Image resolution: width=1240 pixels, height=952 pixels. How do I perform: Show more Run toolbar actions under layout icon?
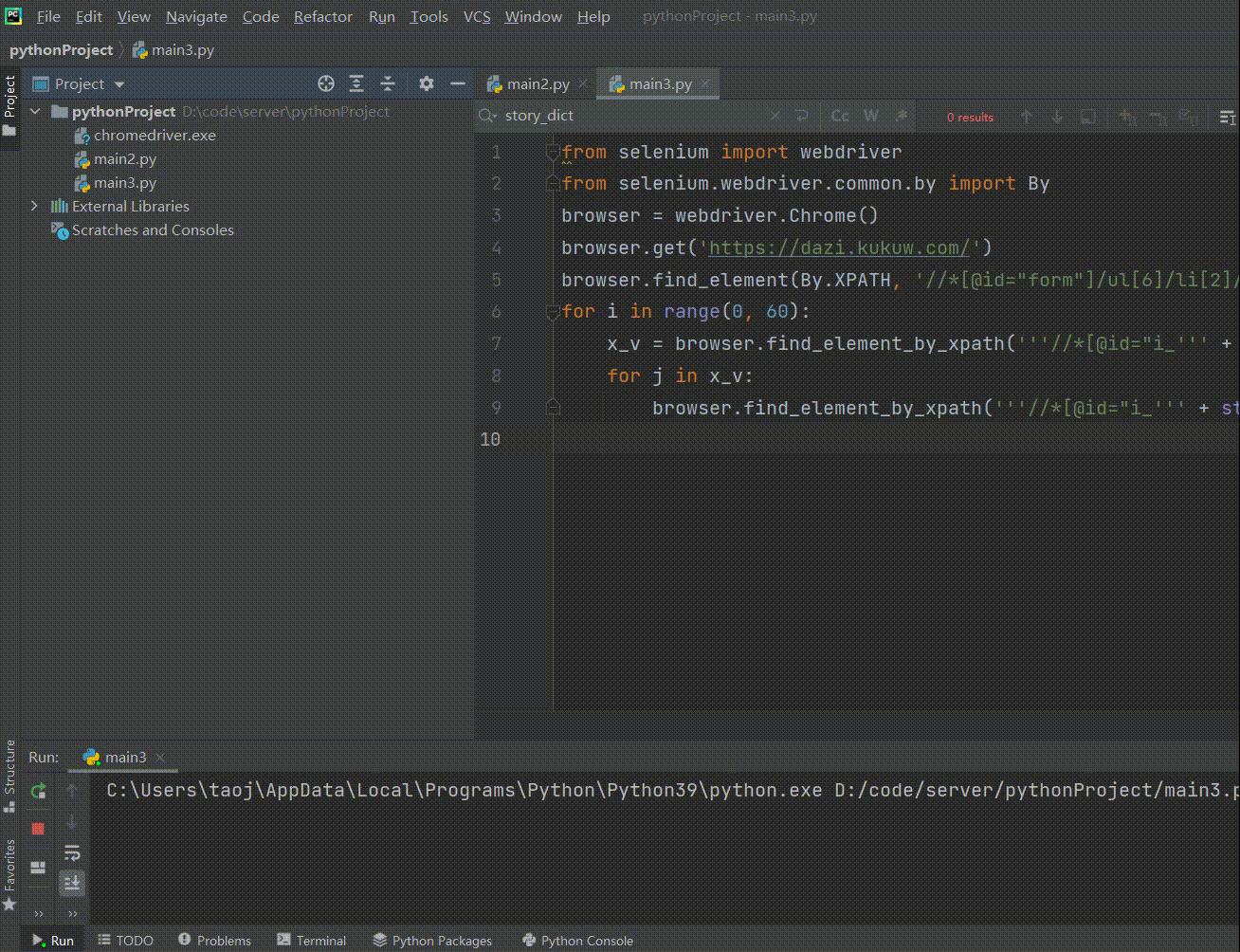click(38, 914)
